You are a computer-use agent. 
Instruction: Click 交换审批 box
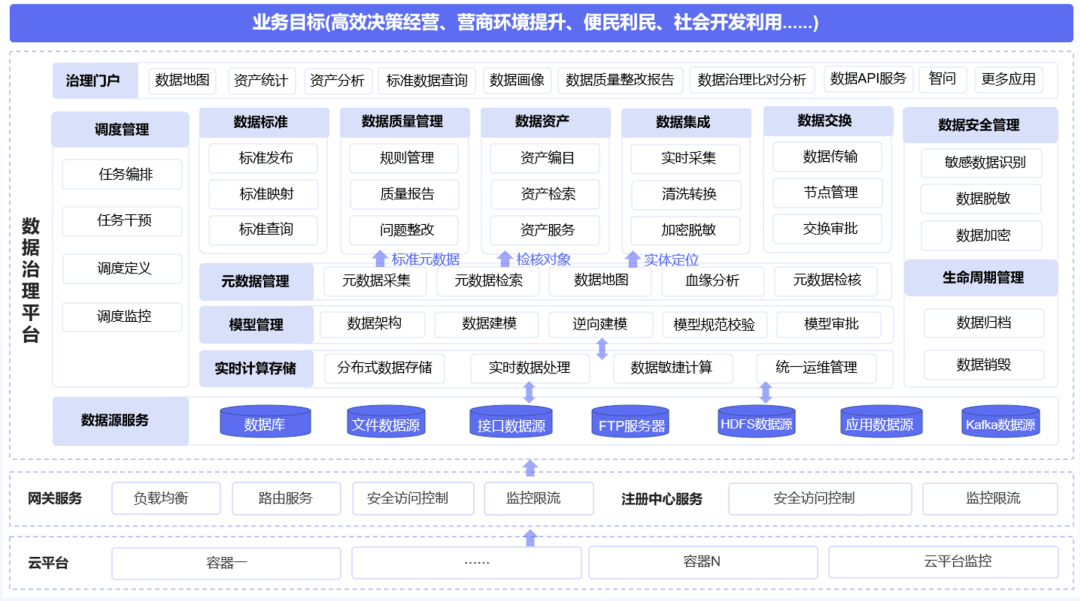click(828, 229)
